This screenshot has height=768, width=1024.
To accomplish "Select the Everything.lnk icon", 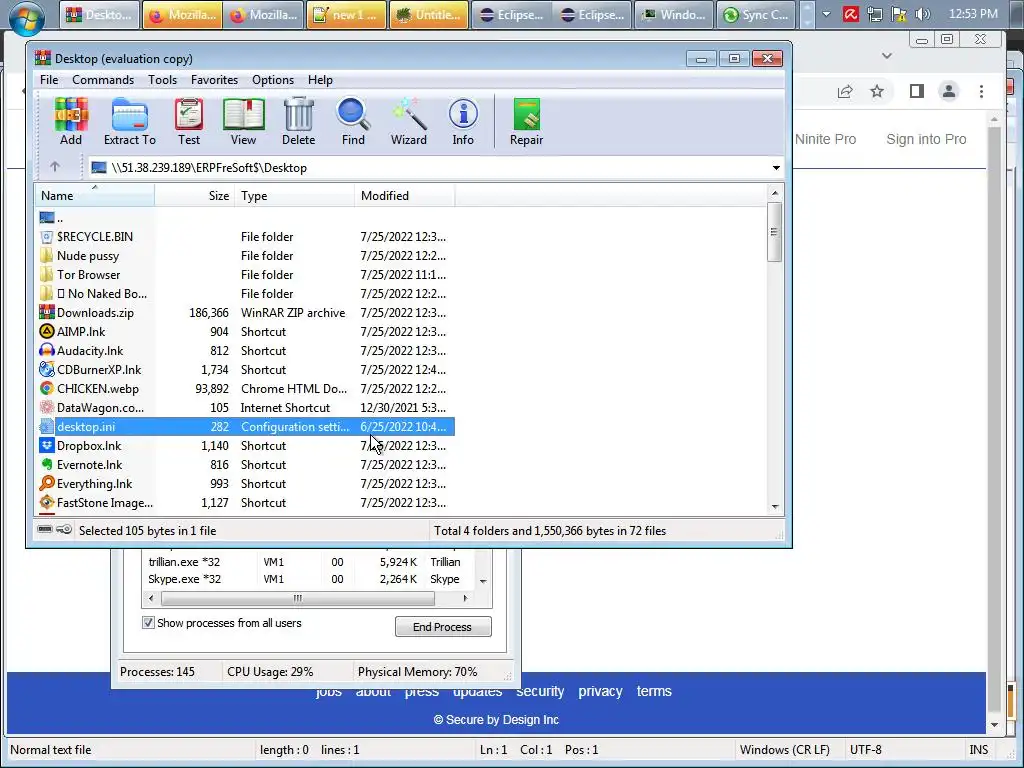I will tap(46, 483).
